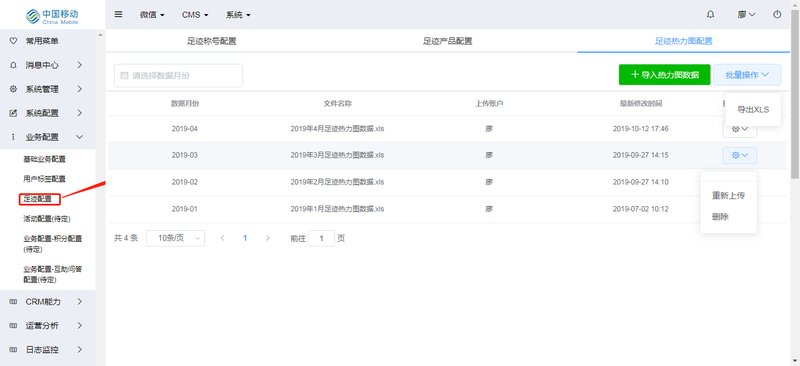Toggle the hamburger menu icon

[118, 14]
